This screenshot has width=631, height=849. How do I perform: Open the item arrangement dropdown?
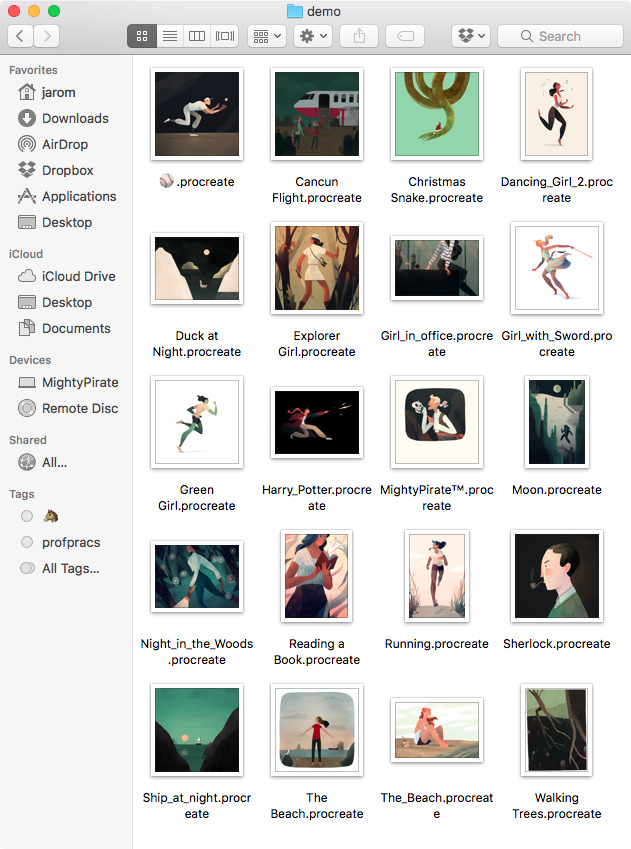pos(267,36)
